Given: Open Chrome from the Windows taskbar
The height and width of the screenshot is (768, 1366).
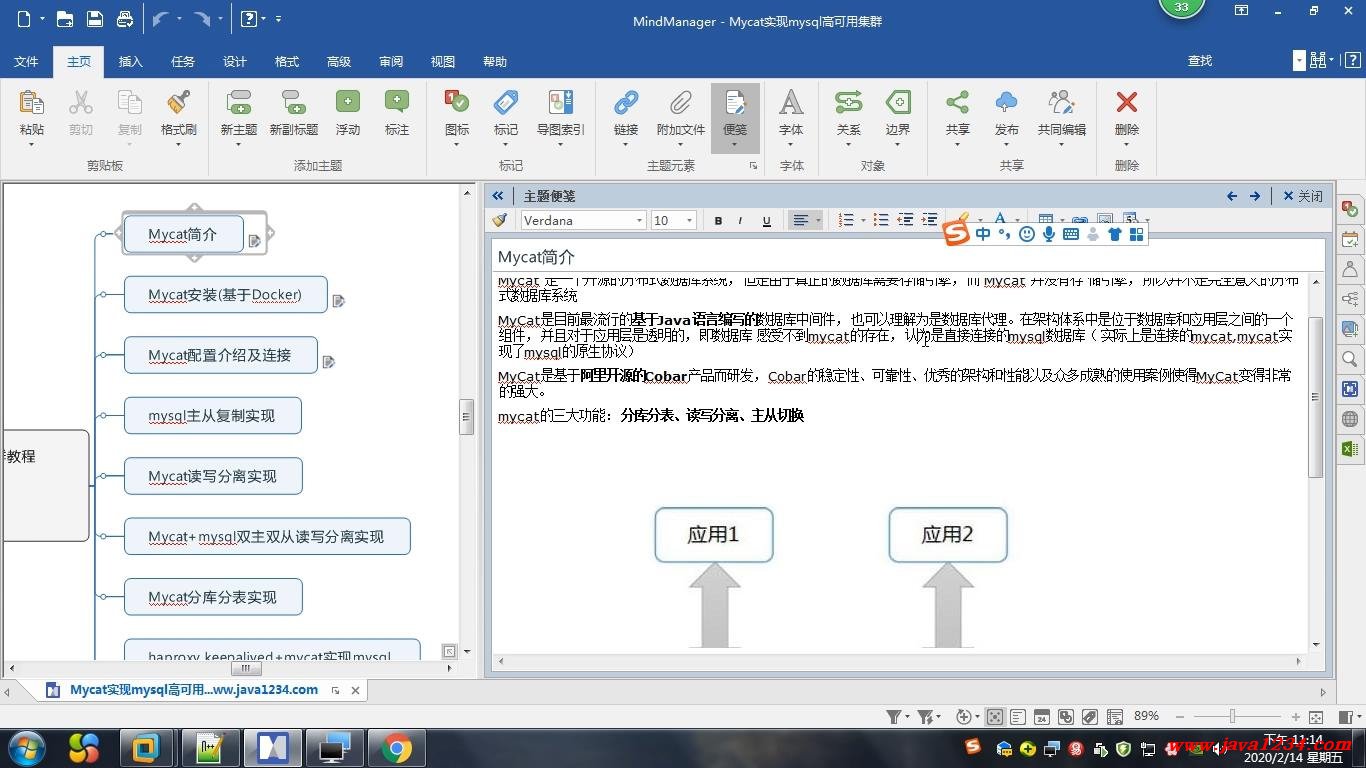Looking at the screenshot, I should click(397, 748).
